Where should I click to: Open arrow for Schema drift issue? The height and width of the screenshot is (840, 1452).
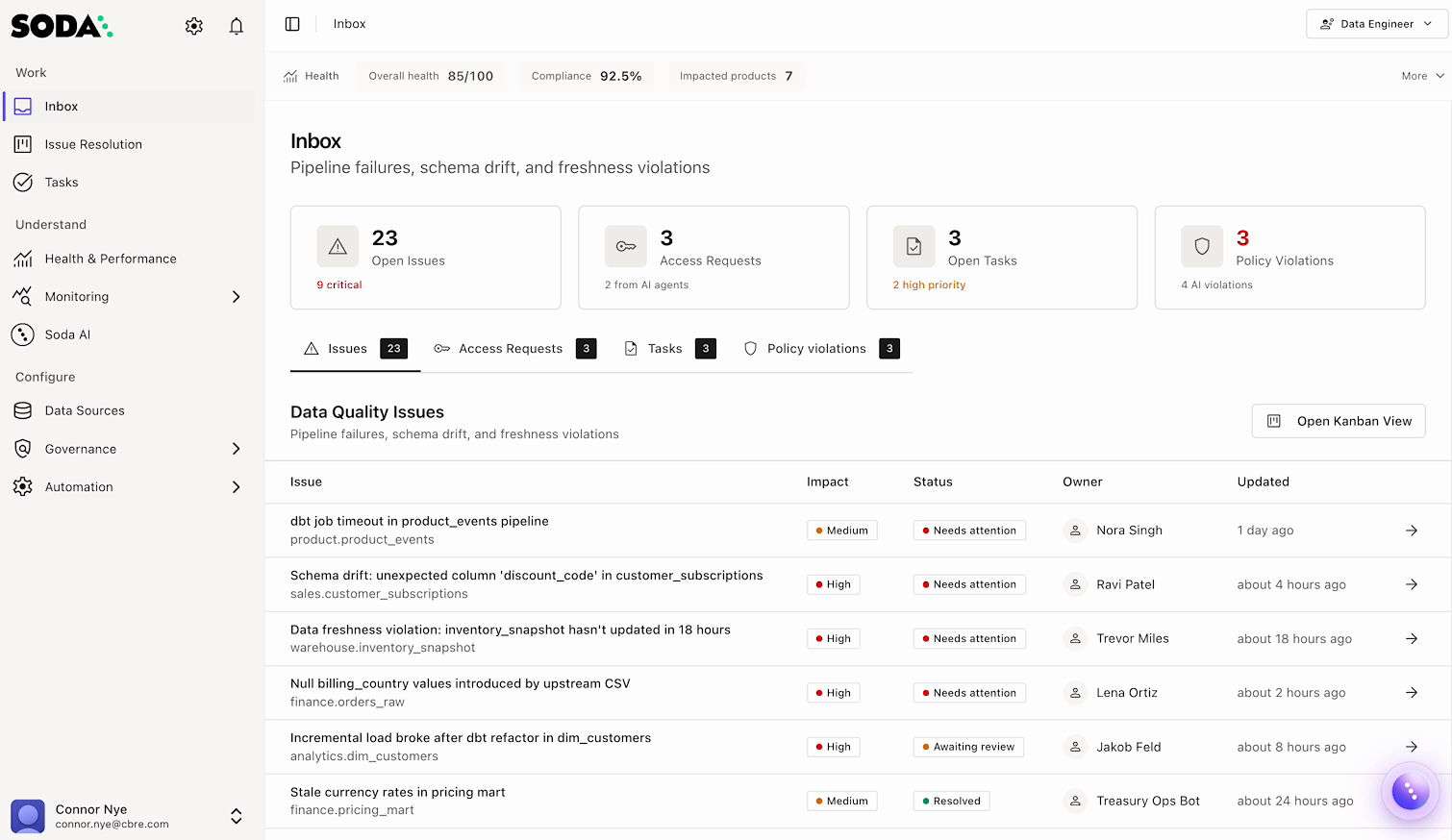click(x=1412, y=584)
